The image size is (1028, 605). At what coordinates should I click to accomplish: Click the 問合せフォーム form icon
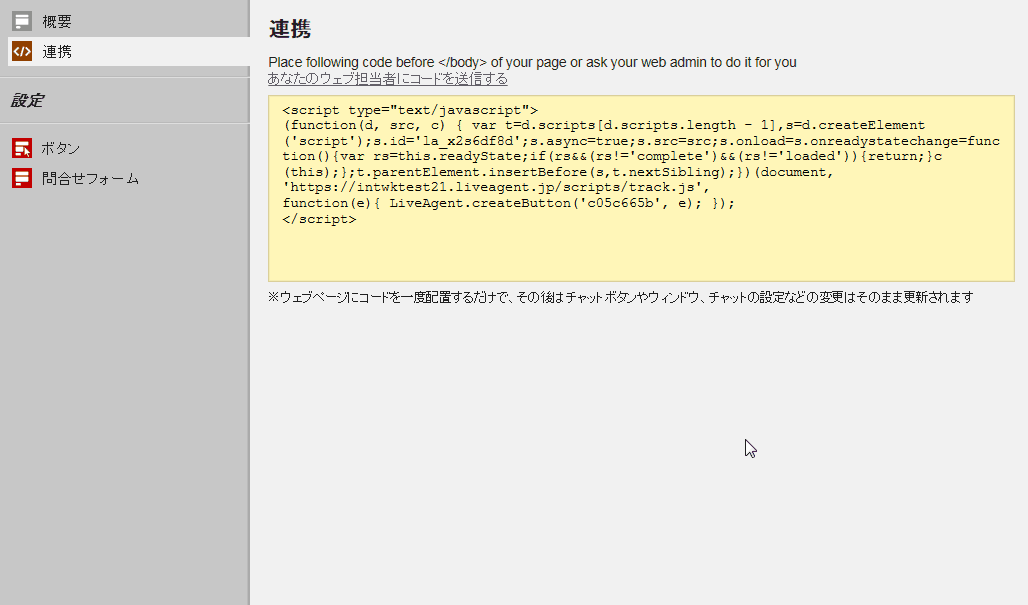click(x=22, y=178)
